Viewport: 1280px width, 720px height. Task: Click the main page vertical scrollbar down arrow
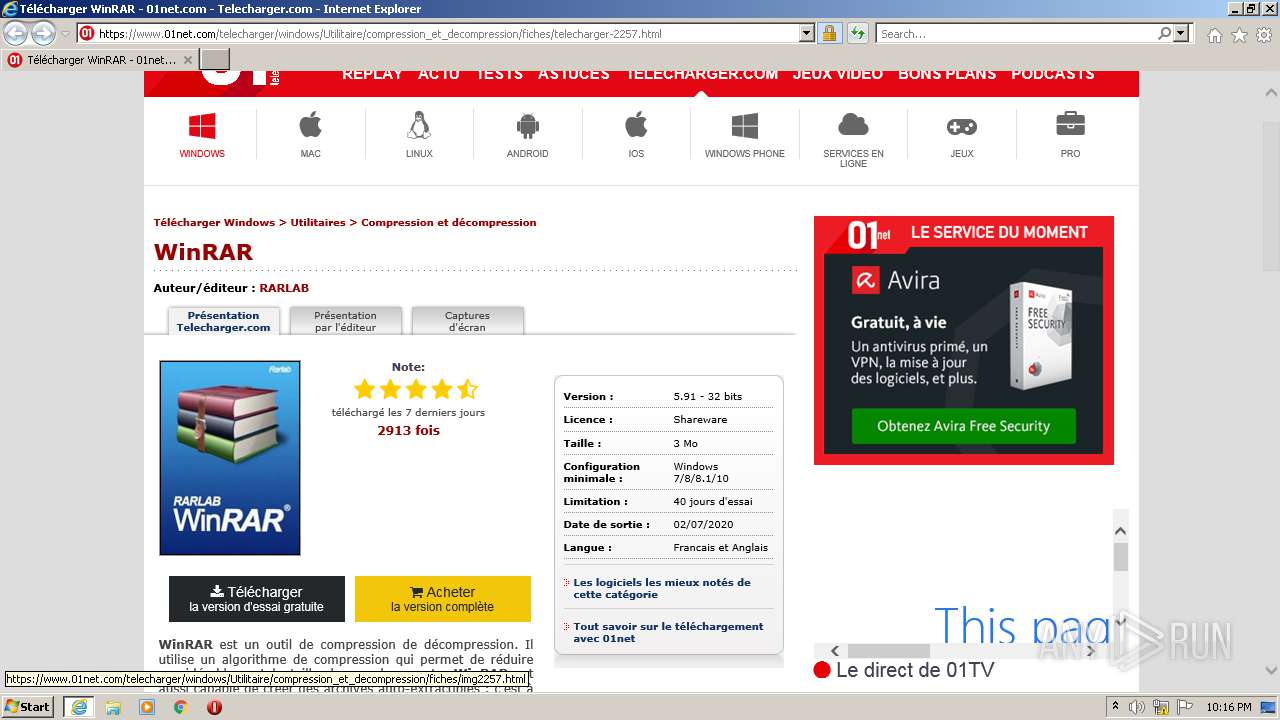point(1271,671)
